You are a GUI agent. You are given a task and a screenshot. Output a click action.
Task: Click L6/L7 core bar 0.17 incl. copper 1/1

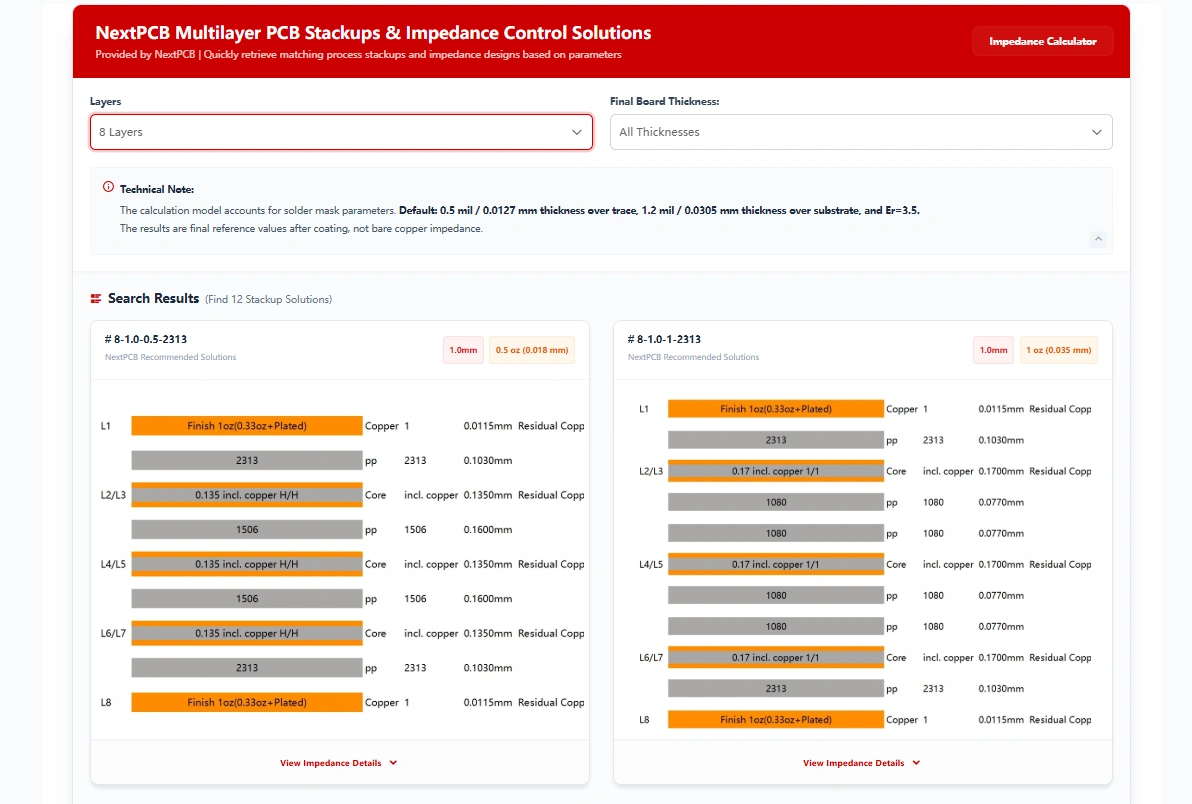click(x=776, y=658)
